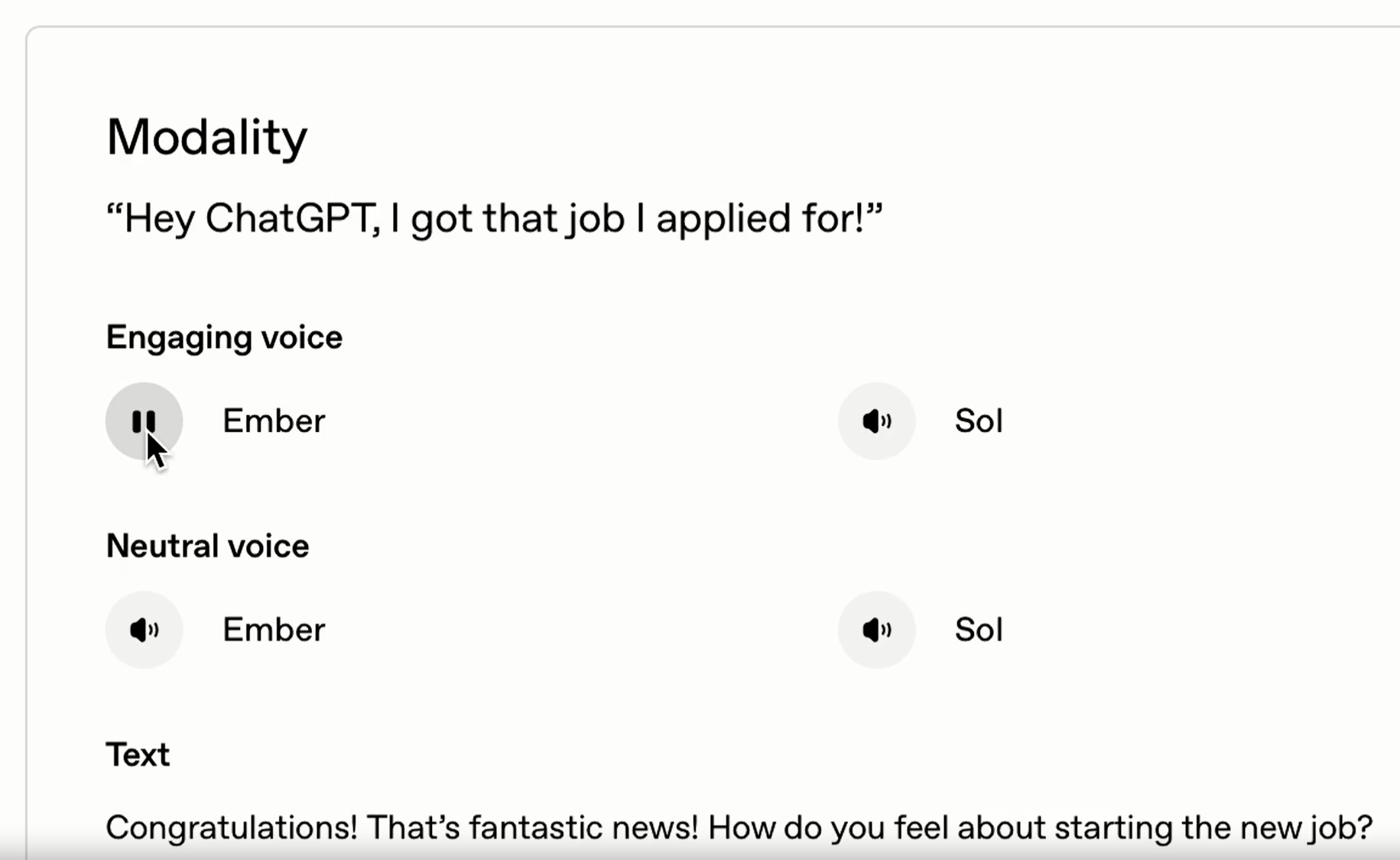Viewport: 1400px width, 860px height.
Task: Play the Ember neutral voice sample
Action: click(144, 629)
